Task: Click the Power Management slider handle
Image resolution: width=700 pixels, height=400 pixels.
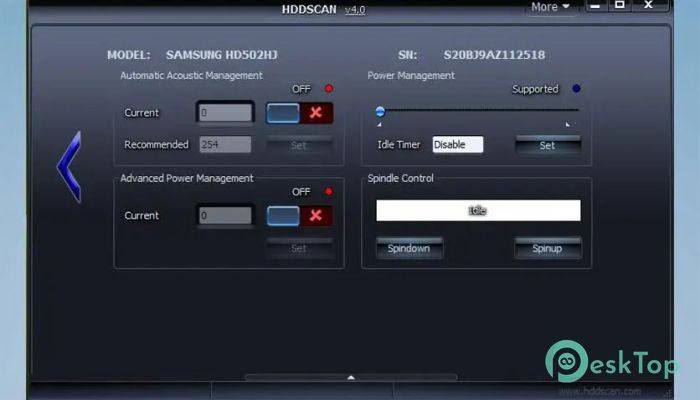Action: [x=380, y=111]
